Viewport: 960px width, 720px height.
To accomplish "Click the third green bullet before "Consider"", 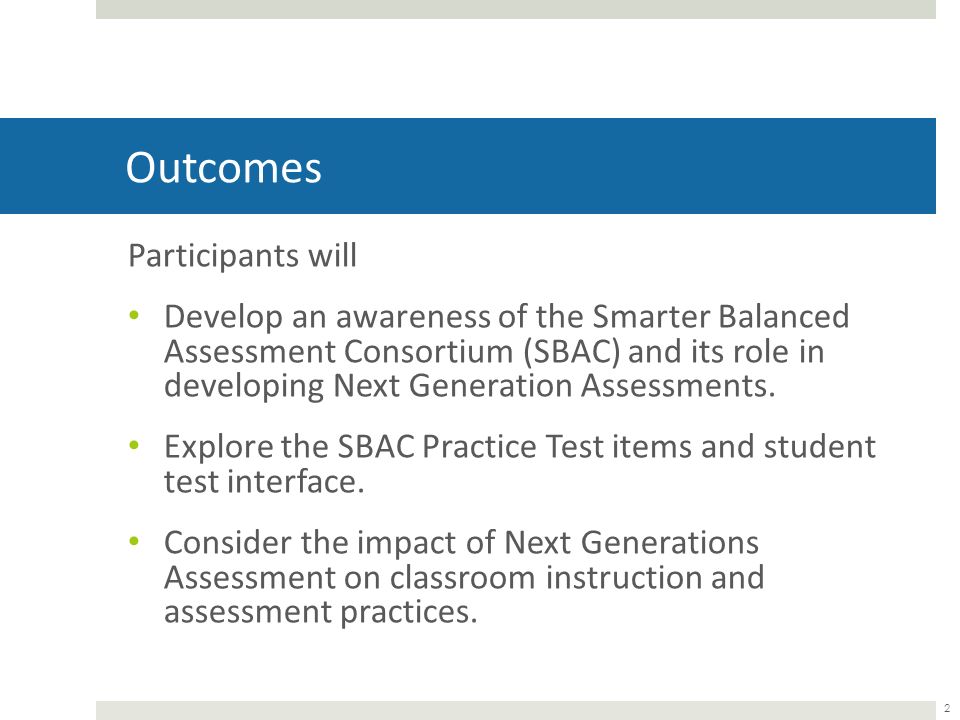I will point(134,541).
